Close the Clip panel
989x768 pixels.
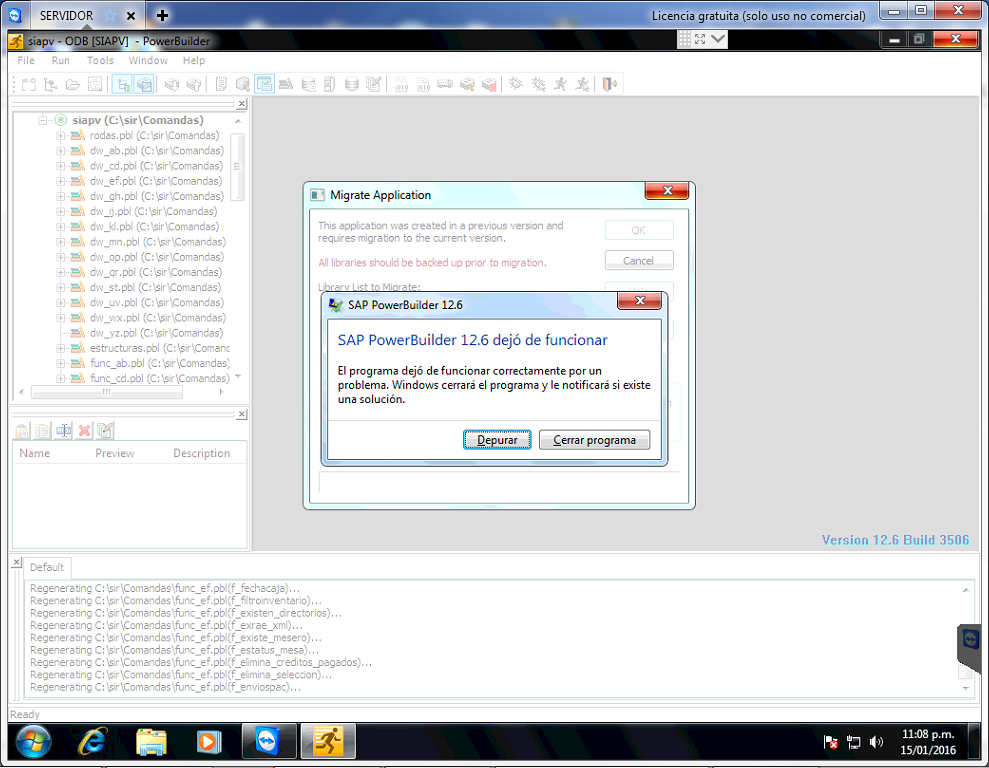coord(242,414)
